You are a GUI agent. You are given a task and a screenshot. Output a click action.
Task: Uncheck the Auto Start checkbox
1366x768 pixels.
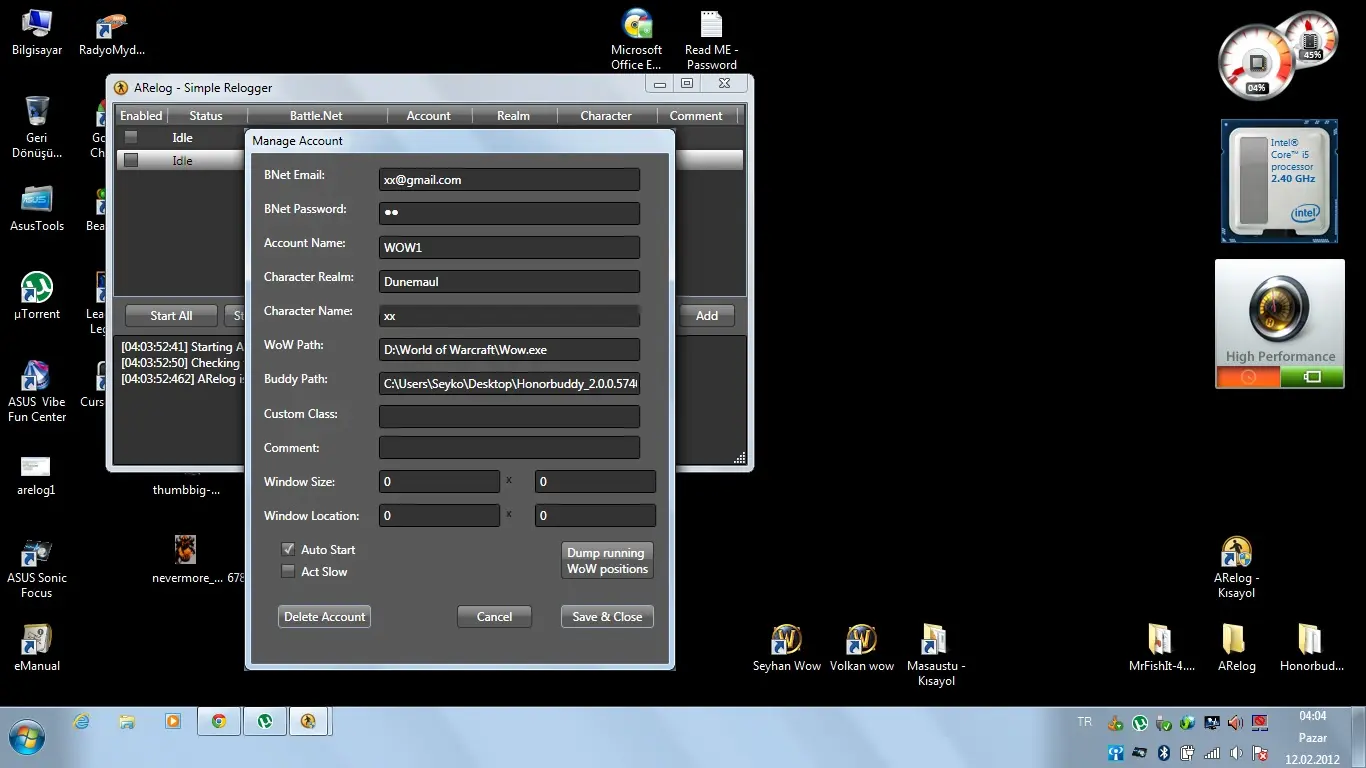[288, 550]
